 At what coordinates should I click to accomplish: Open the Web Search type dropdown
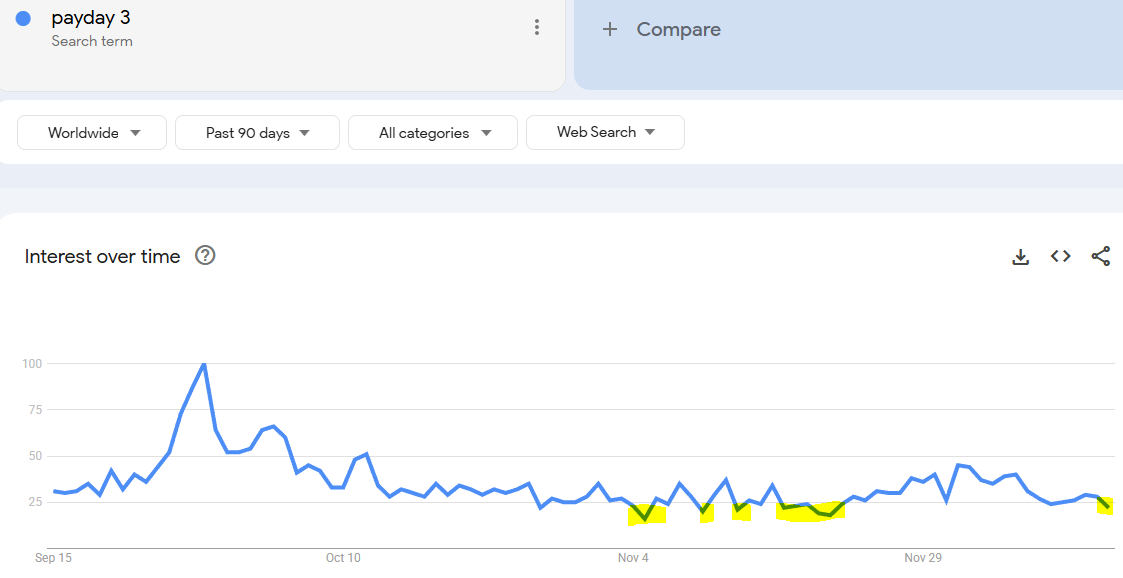[x=605, y=132]
